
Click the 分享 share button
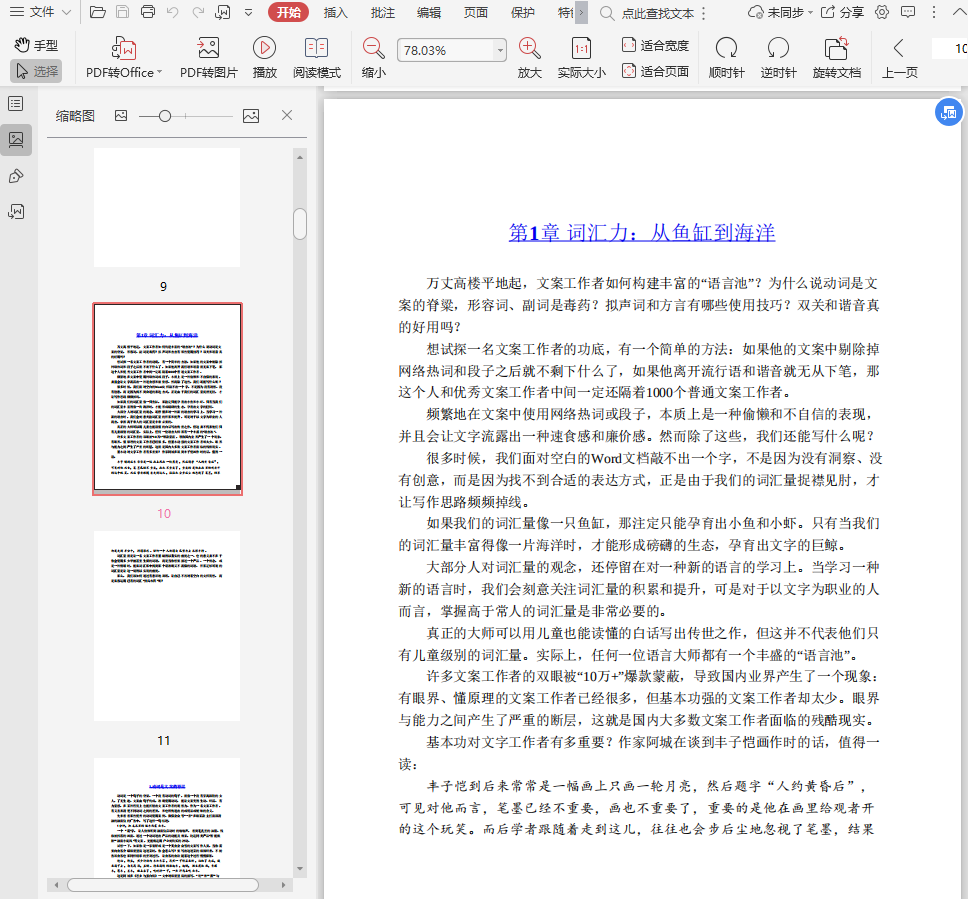(842, 12)
